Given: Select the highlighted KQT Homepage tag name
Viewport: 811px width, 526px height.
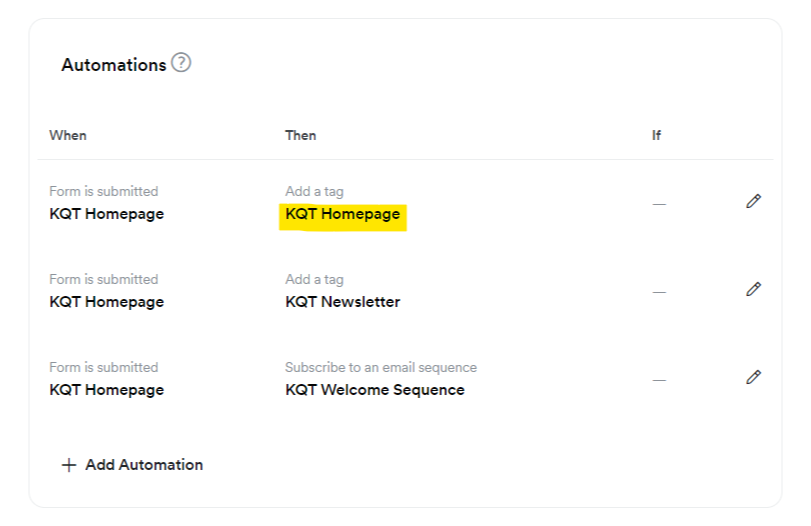Looking at the screenshot, I should (342, 214).
